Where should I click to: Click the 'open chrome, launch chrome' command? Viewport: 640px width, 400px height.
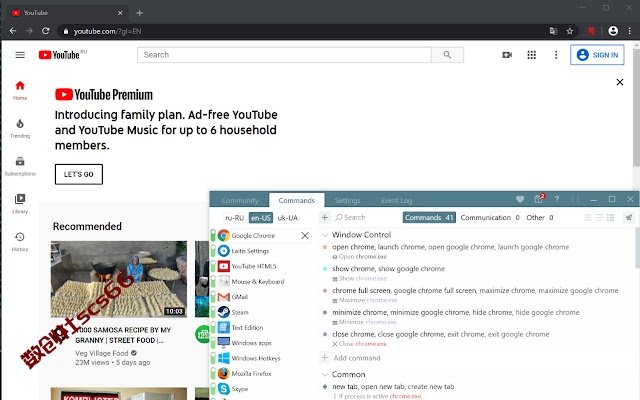point(450,247)
